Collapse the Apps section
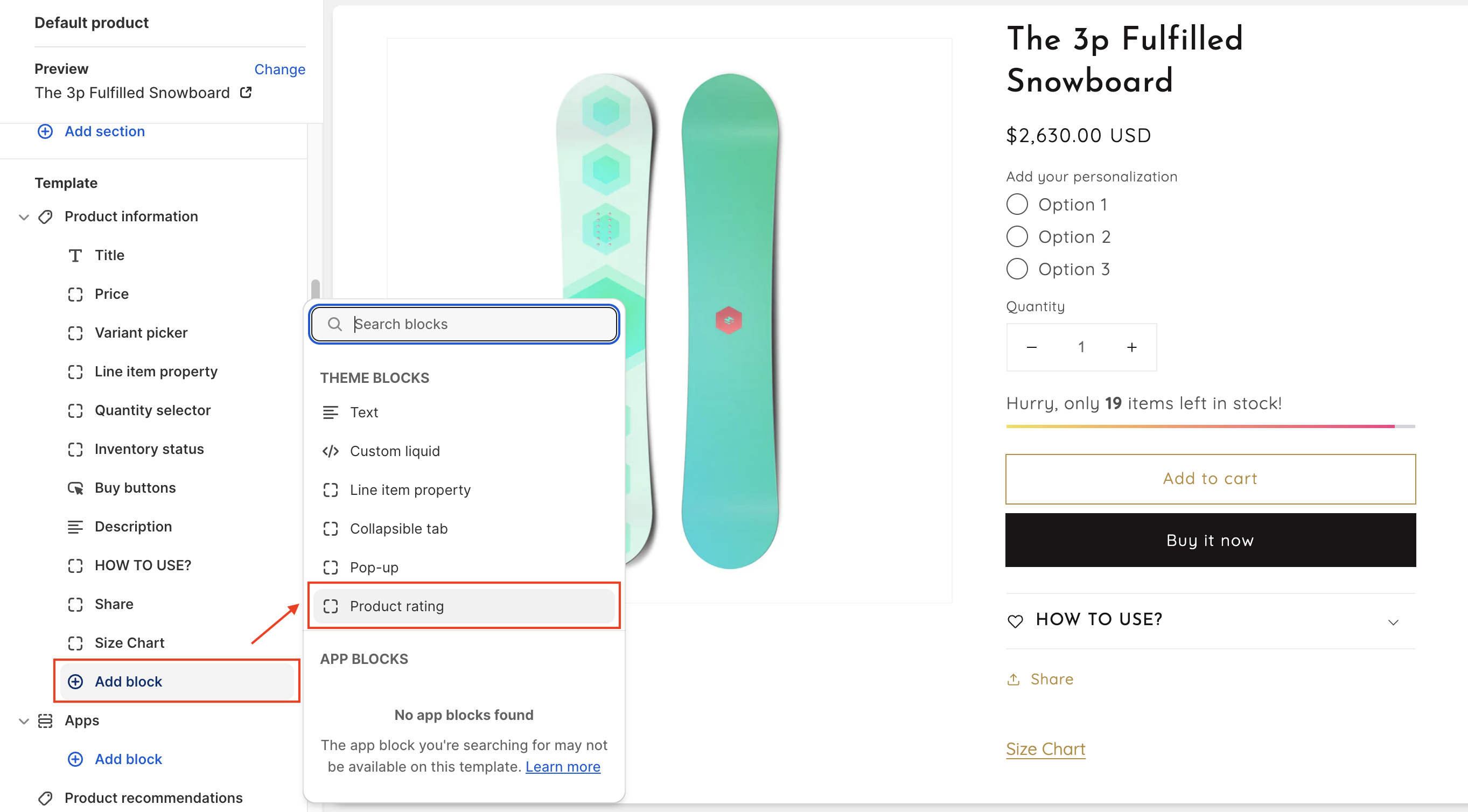Image resolution: width=1468 pixels, height=812 pixels. coord(24,721)
